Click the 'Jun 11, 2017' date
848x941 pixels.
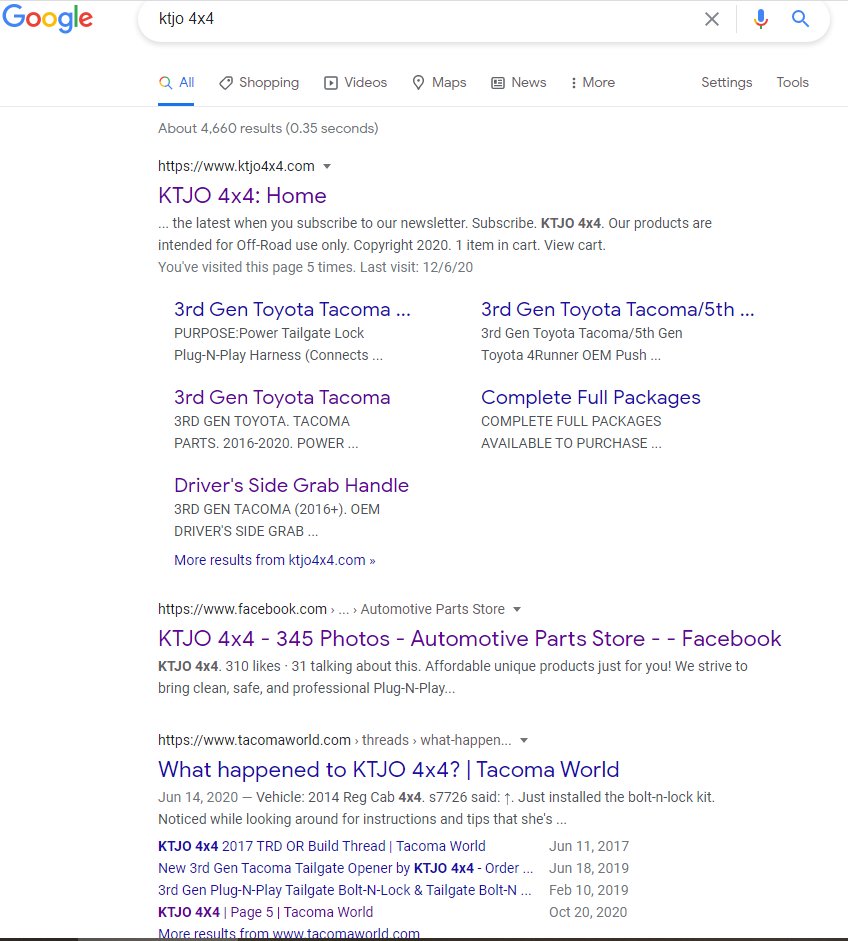point(589,846)
